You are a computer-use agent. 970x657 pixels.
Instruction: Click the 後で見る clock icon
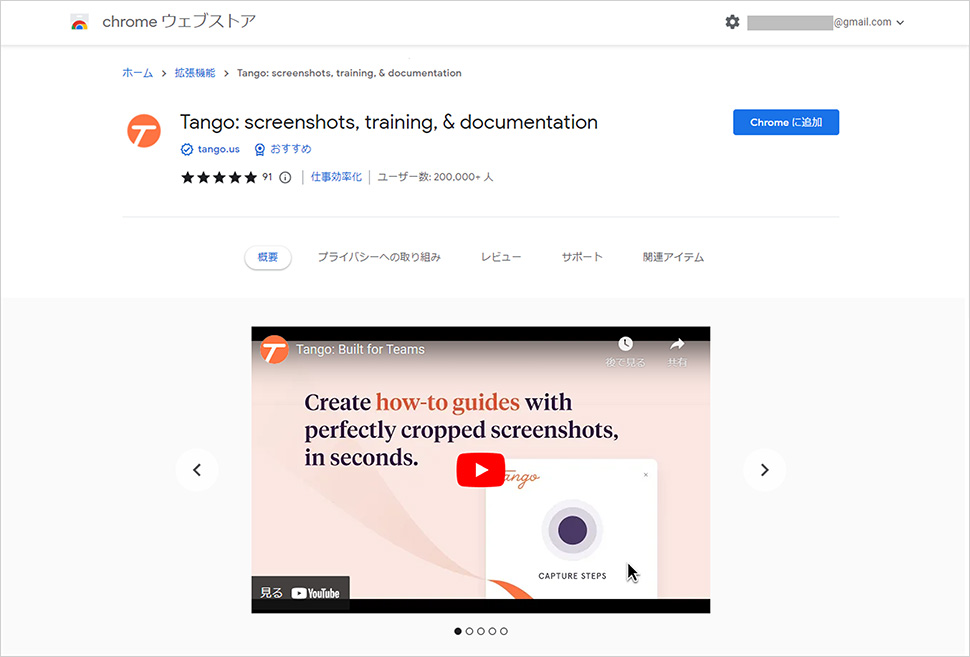point(625,344)
